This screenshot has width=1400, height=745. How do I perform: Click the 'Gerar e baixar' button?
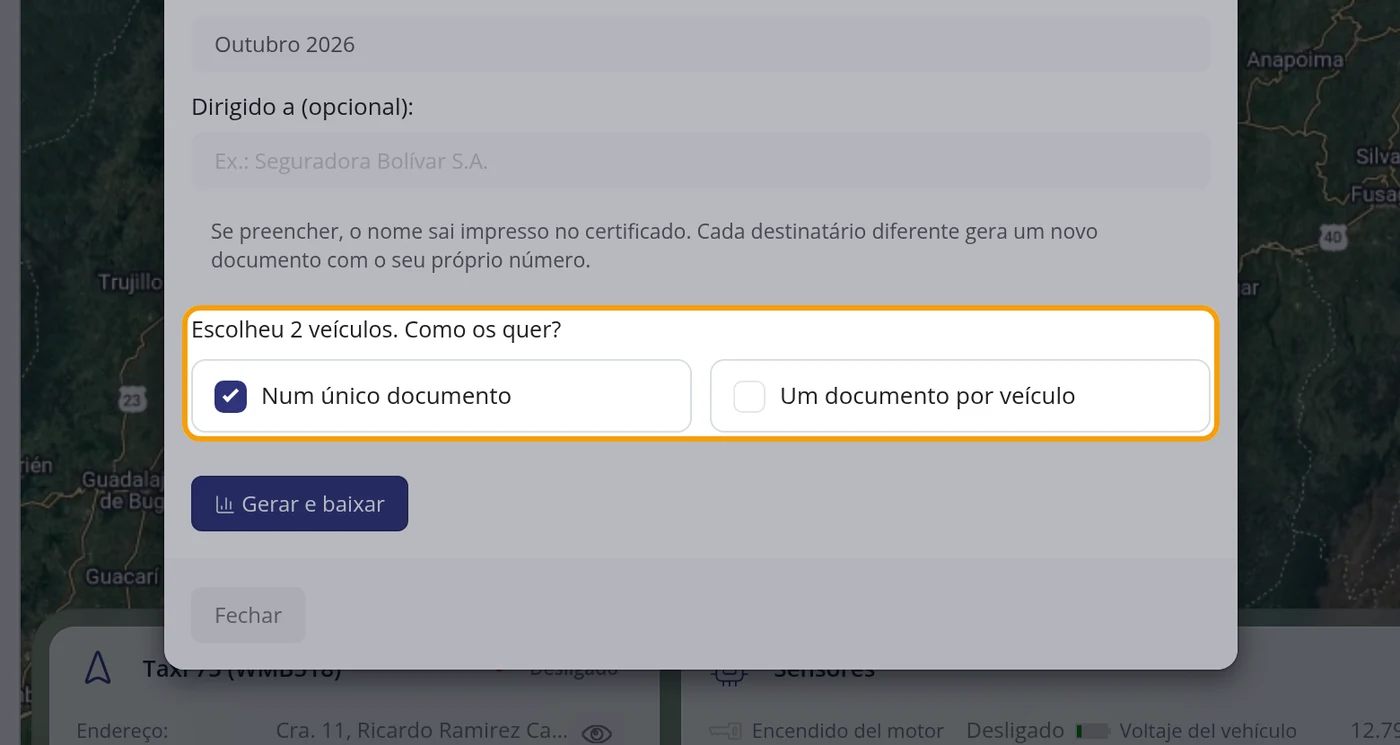(299, 504)
